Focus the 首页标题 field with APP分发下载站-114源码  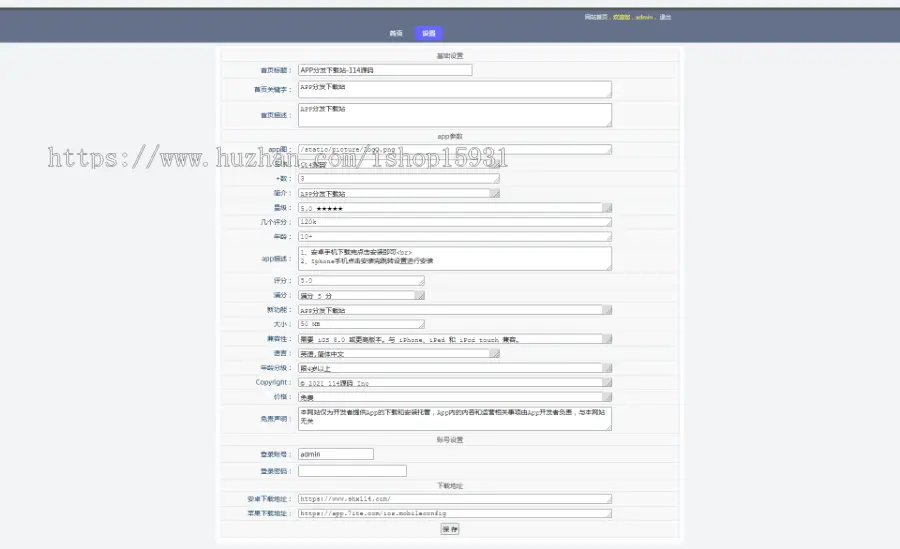385,70
